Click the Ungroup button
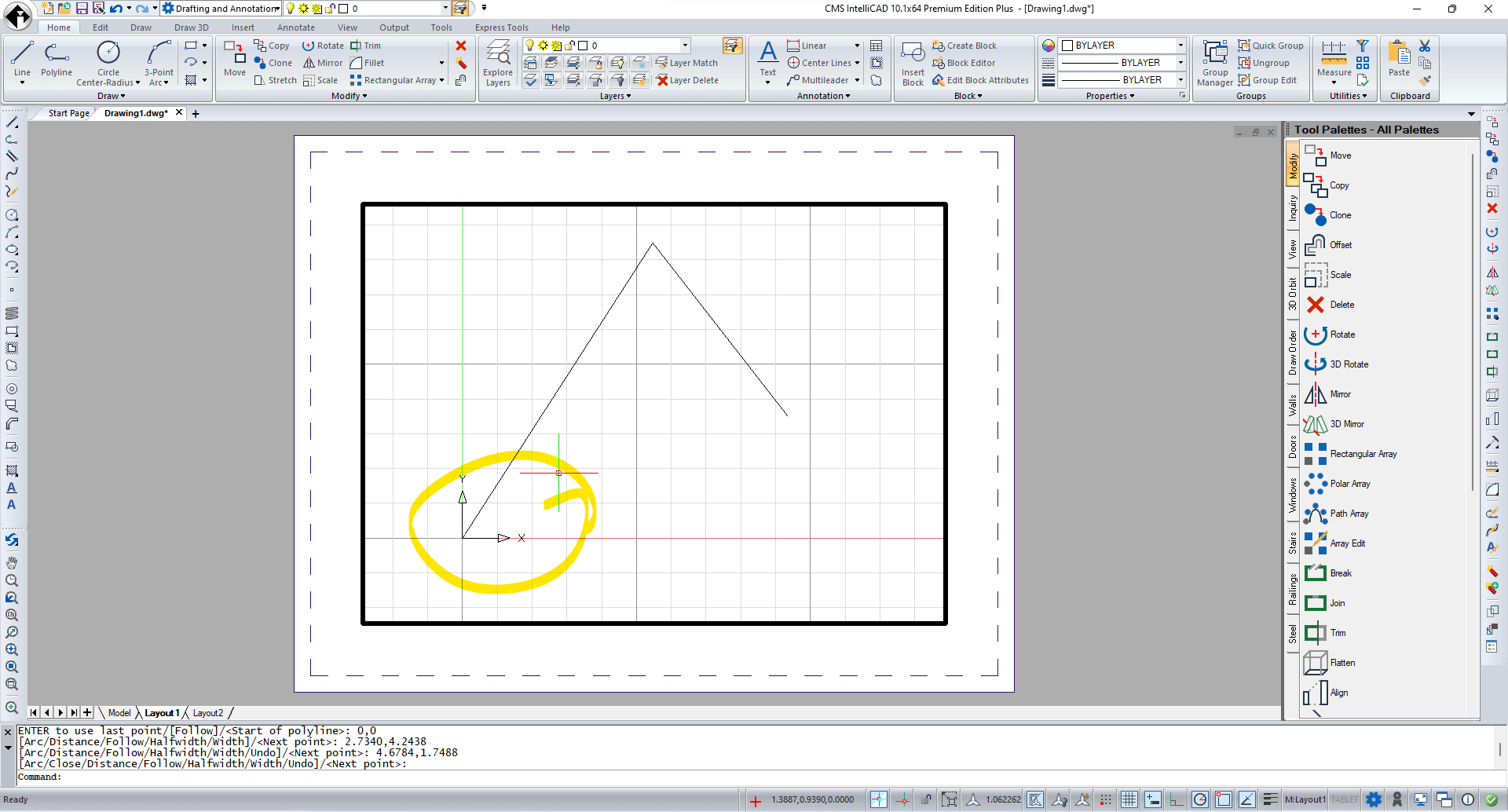 coord(1264,63)
